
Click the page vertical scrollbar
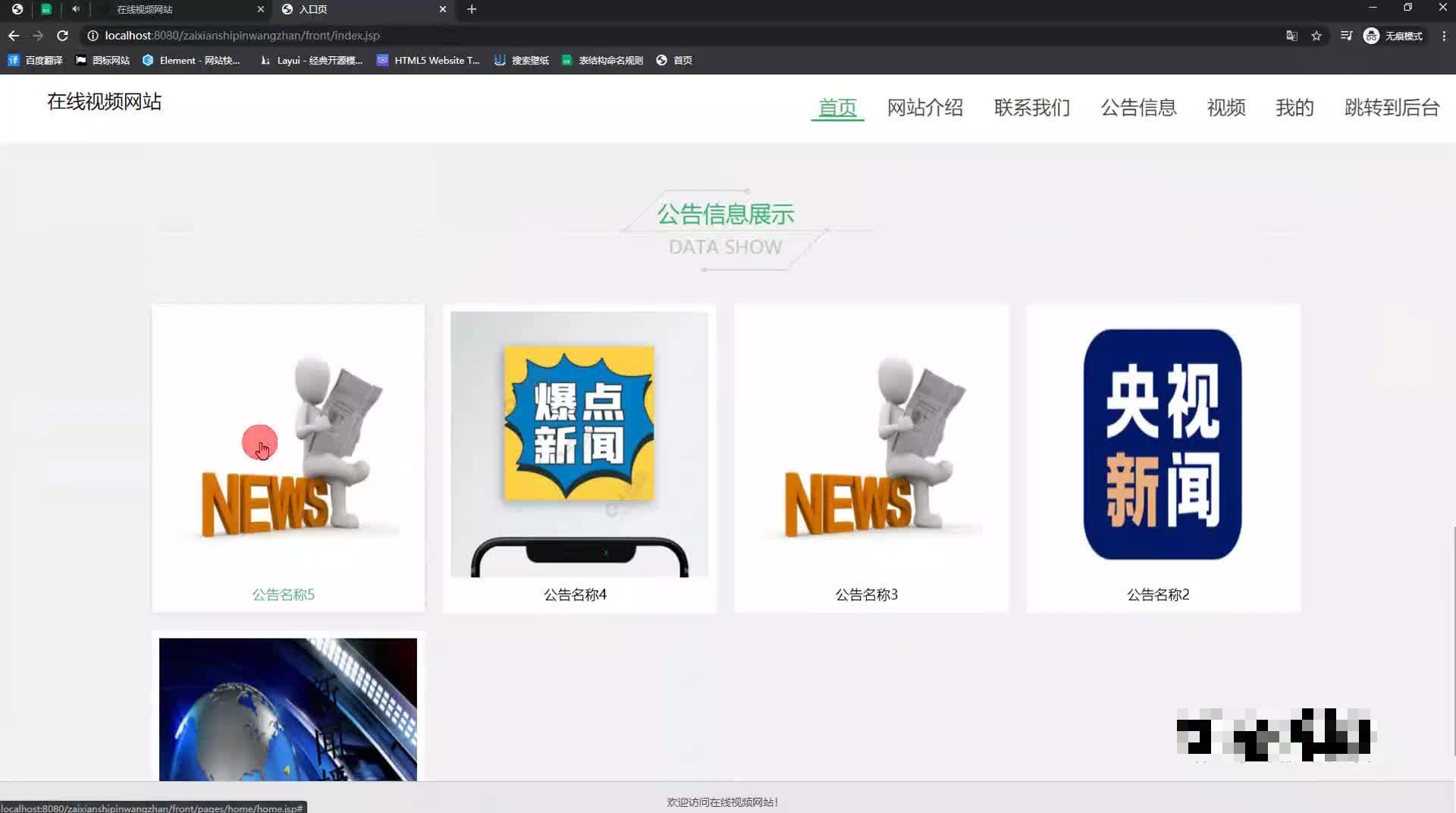point(1453,641)
